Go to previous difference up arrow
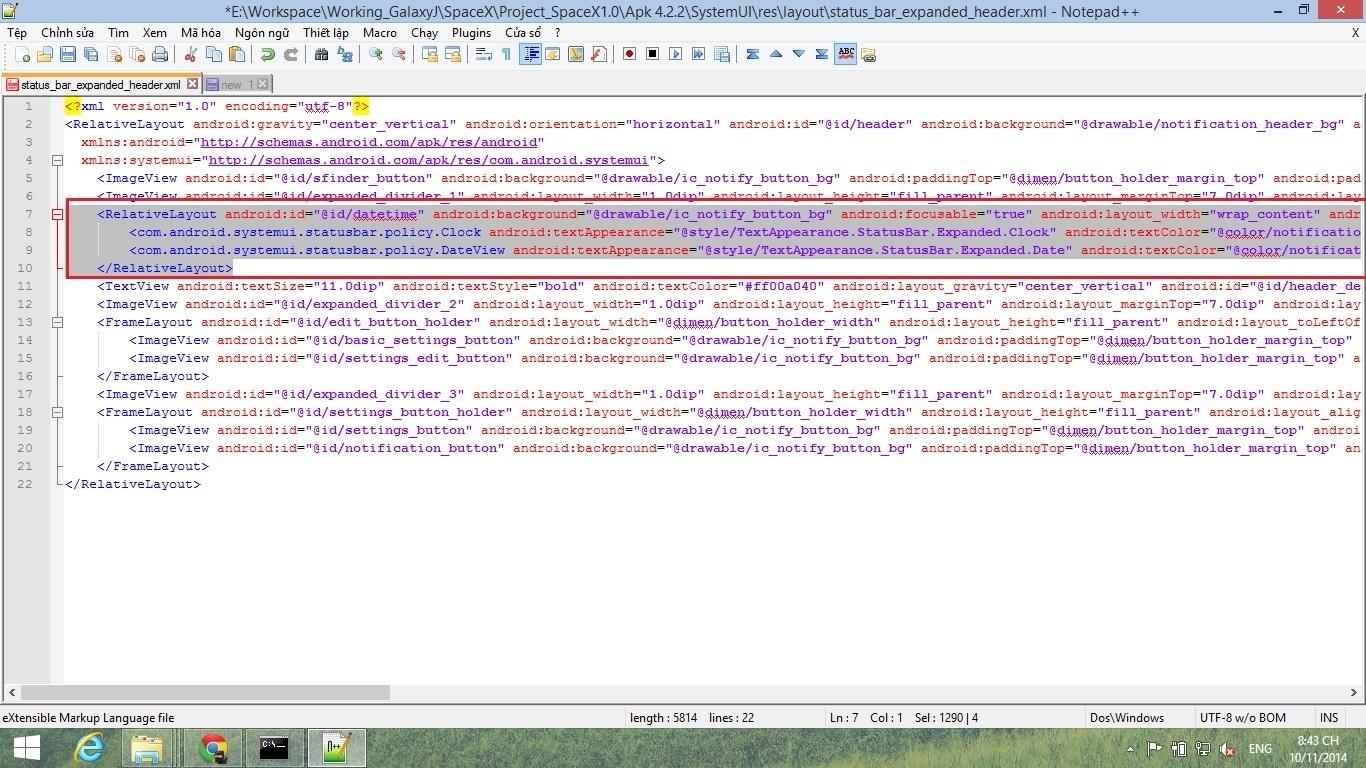The image size is (1366, 768). tap(776, 54)
